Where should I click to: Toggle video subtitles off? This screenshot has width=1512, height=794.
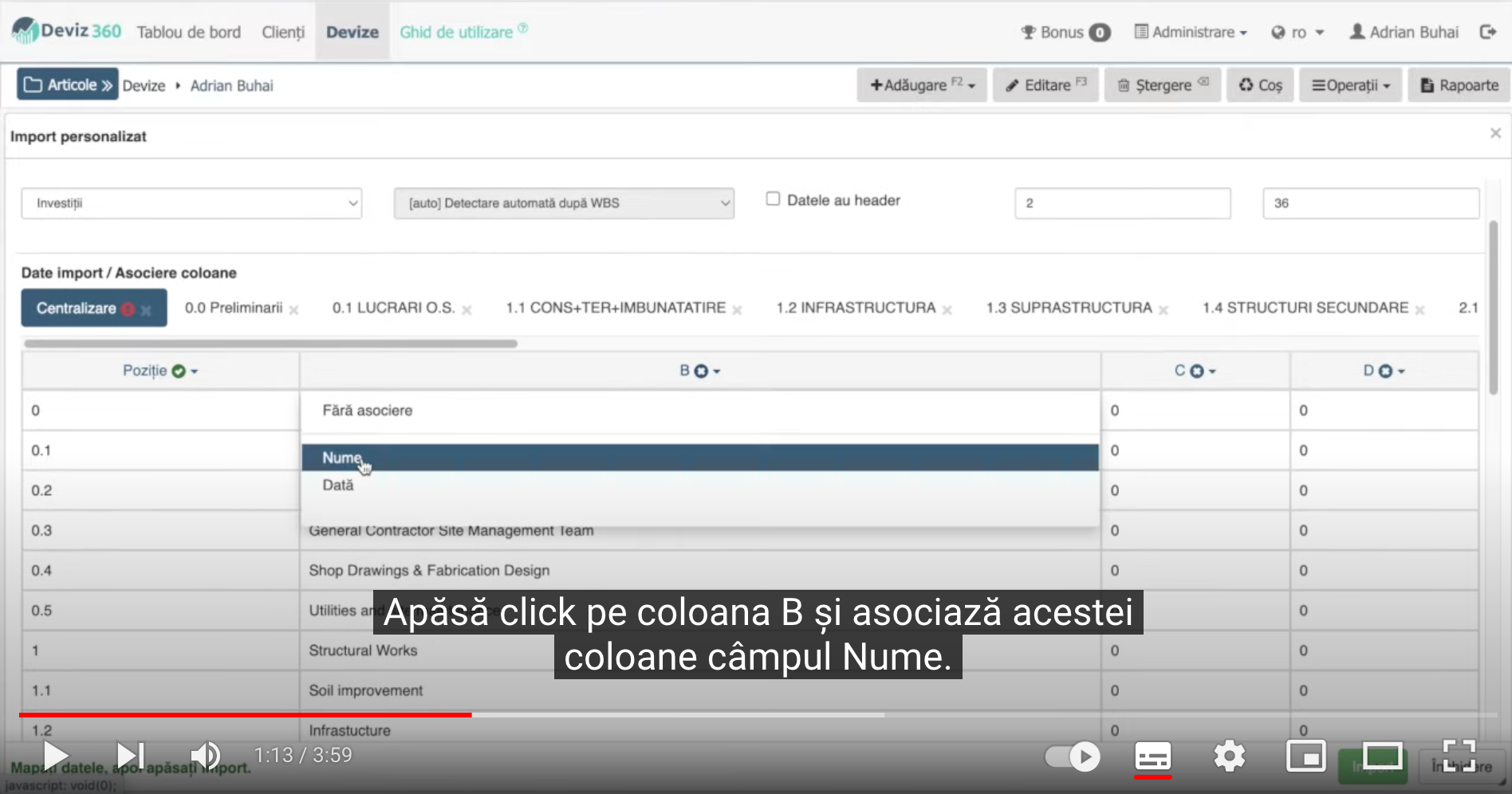(x=1152, y=756)
